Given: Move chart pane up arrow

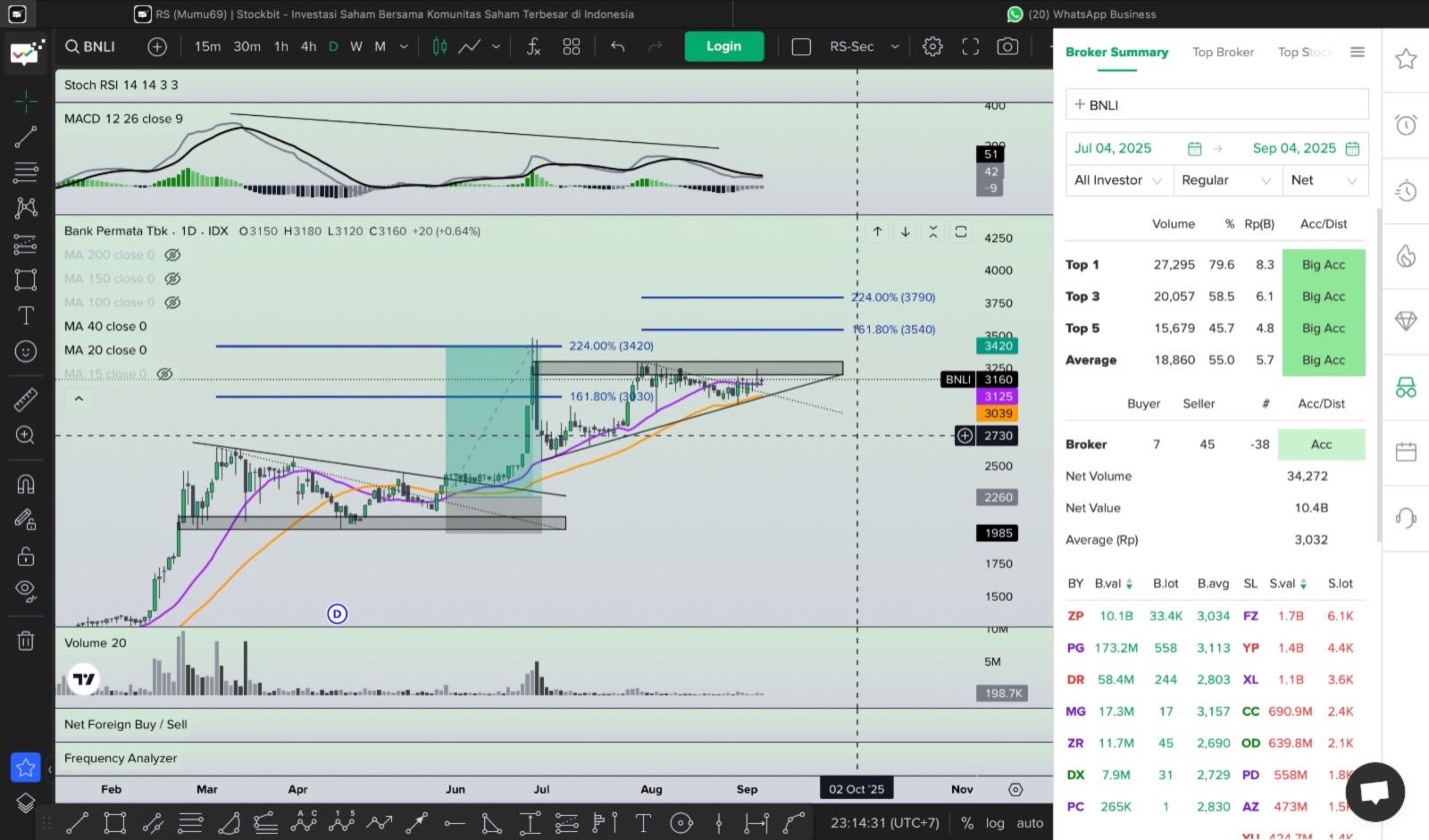Looking at the screenshot, I should tap(878, 231).
